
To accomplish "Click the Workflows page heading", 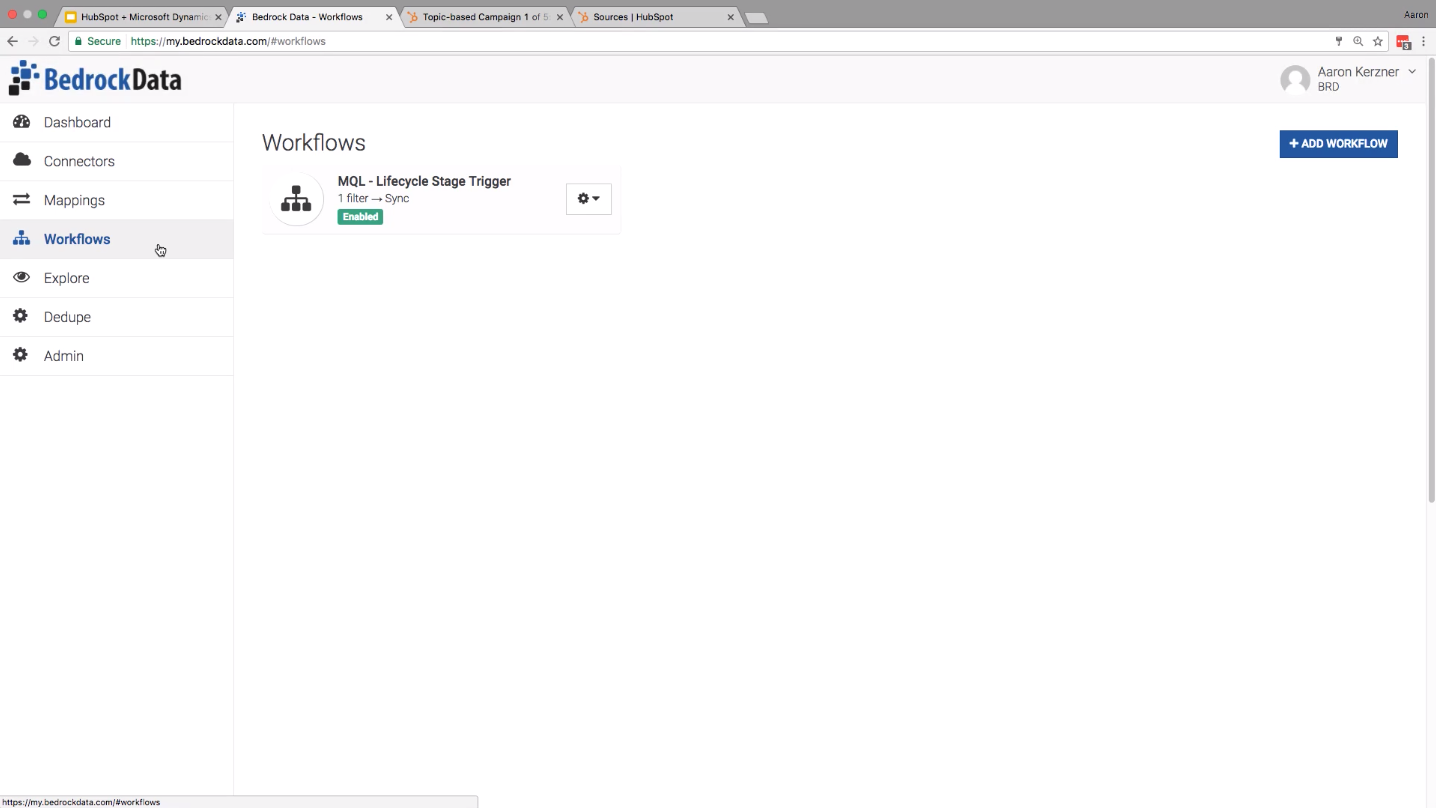I will (x=314, y=143).
